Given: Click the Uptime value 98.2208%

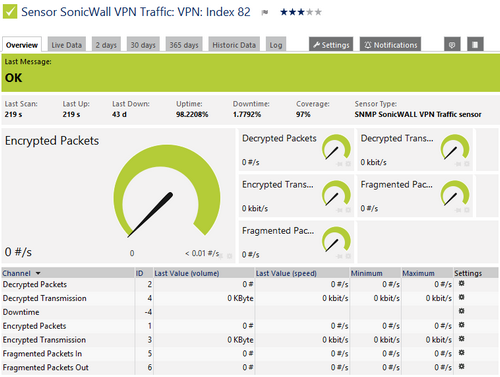Looking at the screenshot, I should [192, 114].
